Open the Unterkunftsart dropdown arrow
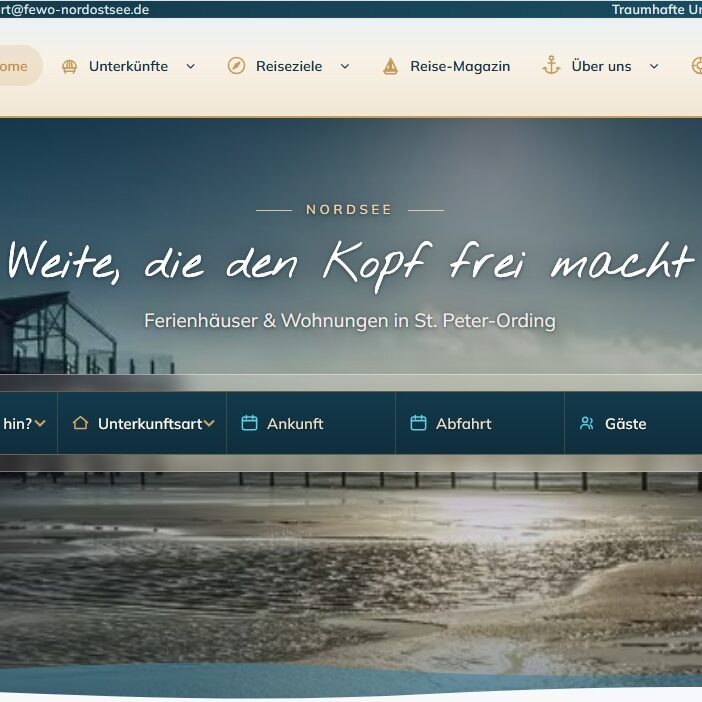Image resolution: width=702 pixels, height=702 pixels. point(209,423)
